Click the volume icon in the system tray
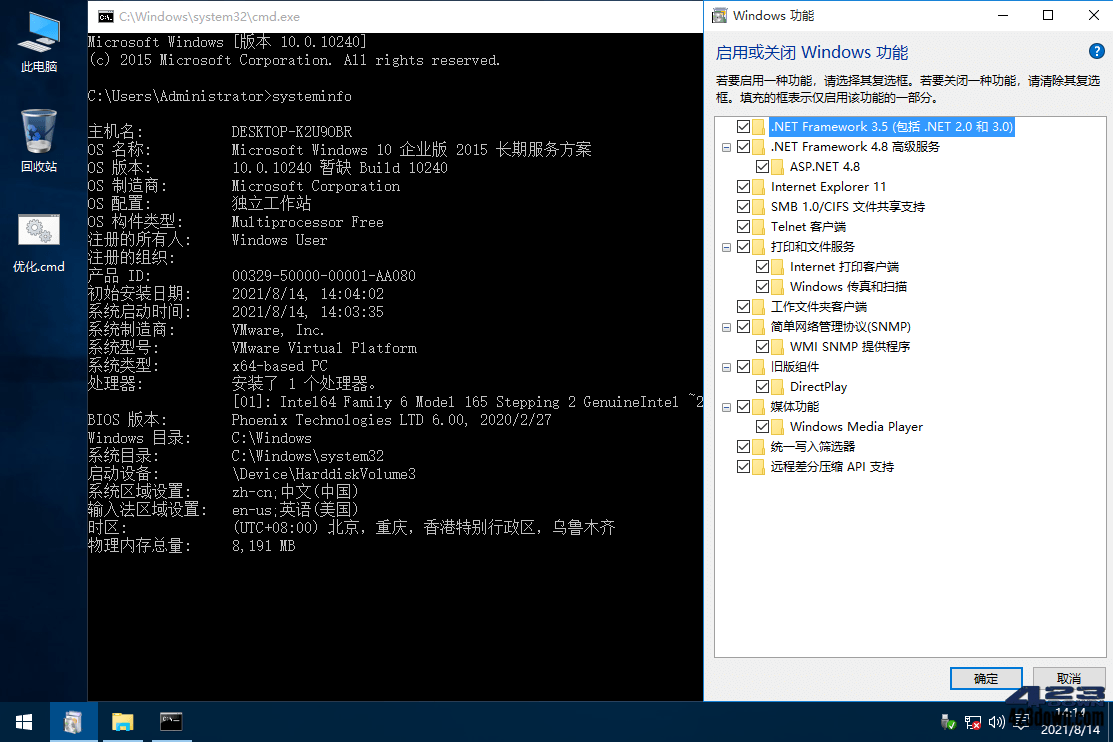The height and width of the screenshot is (742, 1113). click(996, 721)
